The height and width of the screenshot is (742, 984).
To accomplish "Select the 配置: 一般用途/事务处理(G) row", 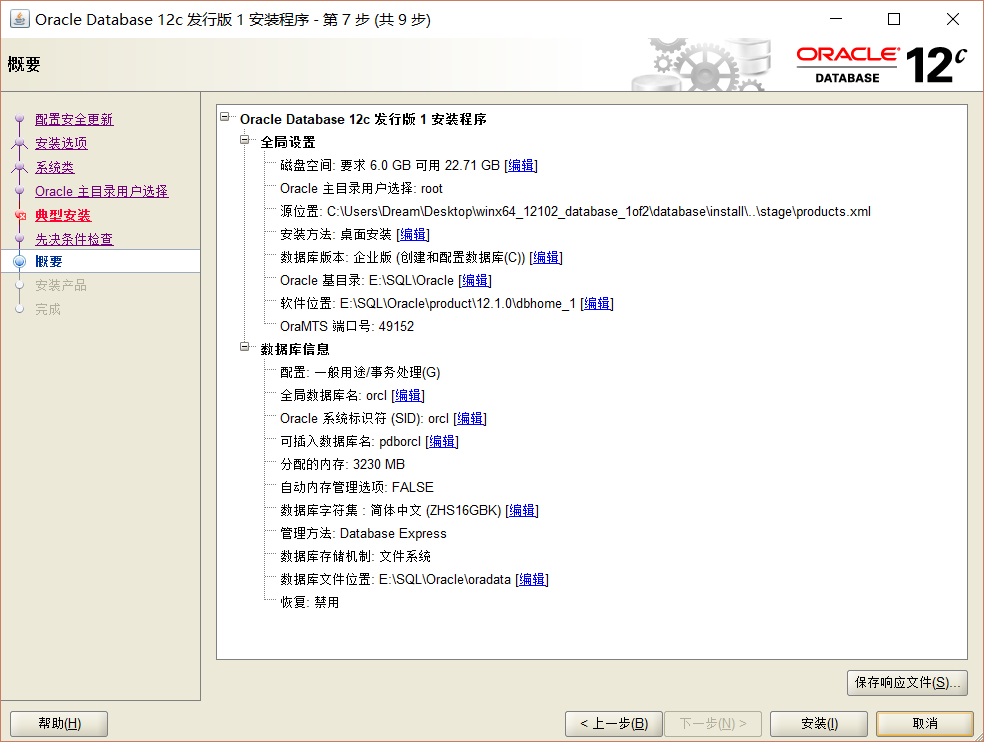I will [360, 372].
